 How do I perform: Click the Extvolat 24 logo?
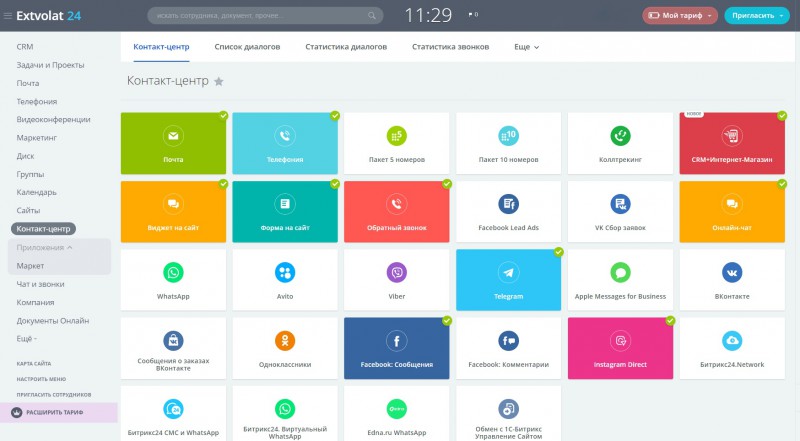[48, 16]
